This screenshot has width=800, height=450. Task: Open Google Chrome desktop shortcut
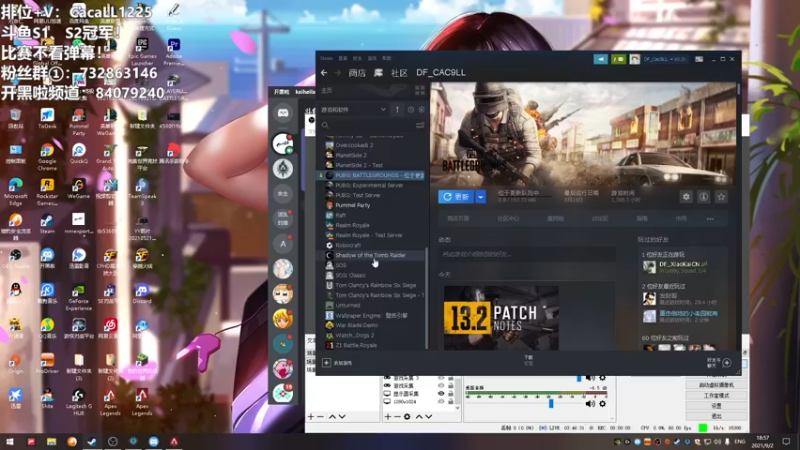click(x=47, y=155)
